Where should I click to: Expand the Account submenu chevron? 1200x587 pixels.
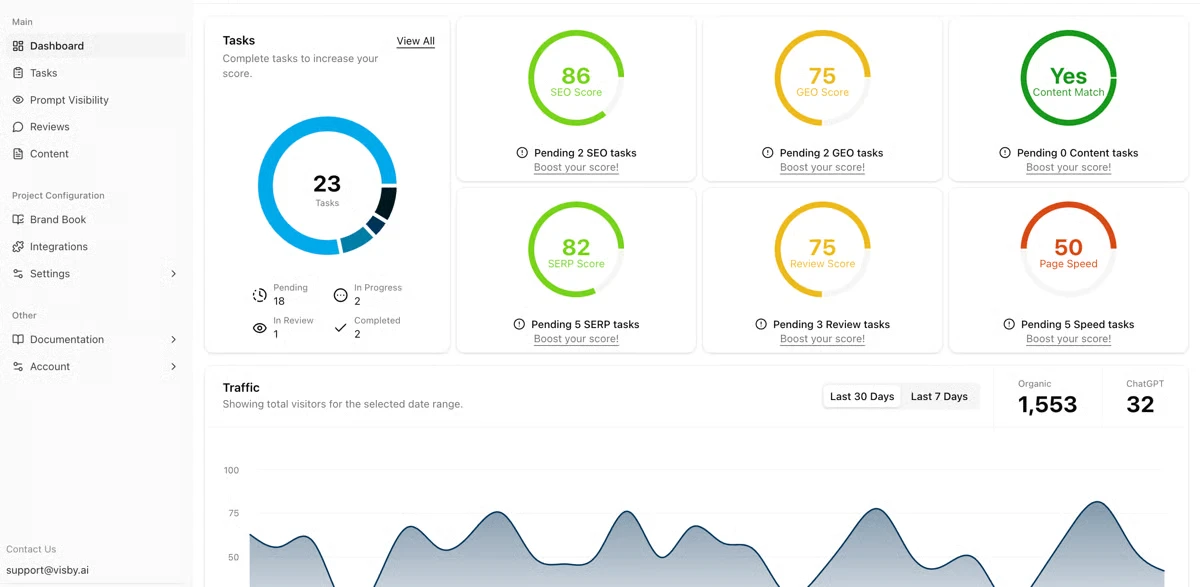(x=173, y=367)
